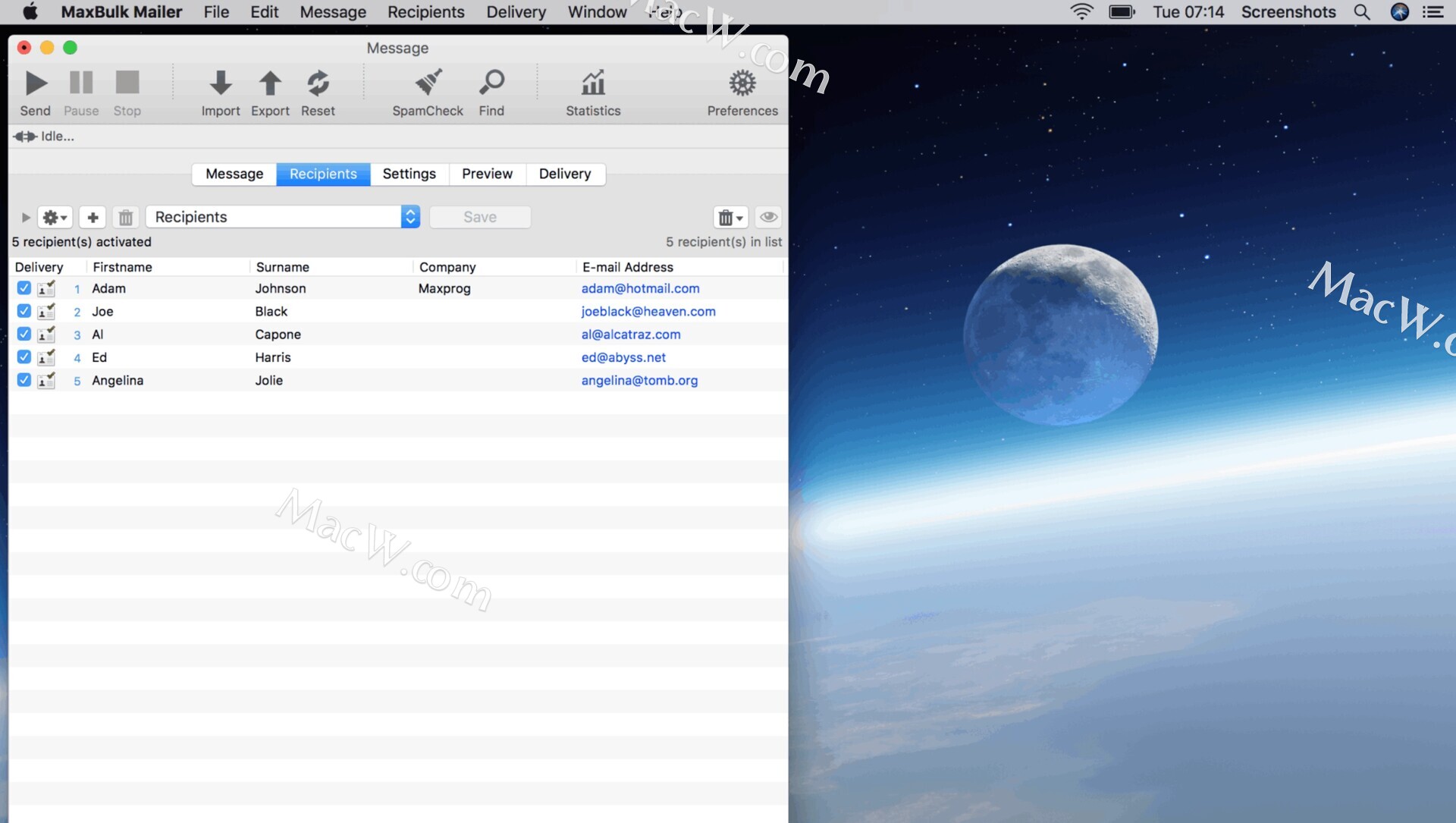Viewport: 1456px width, 823px height.
Task: Uncheck delivery checkbox for Ed Harris
Action: pyautogui.click(x=24, y=357)
